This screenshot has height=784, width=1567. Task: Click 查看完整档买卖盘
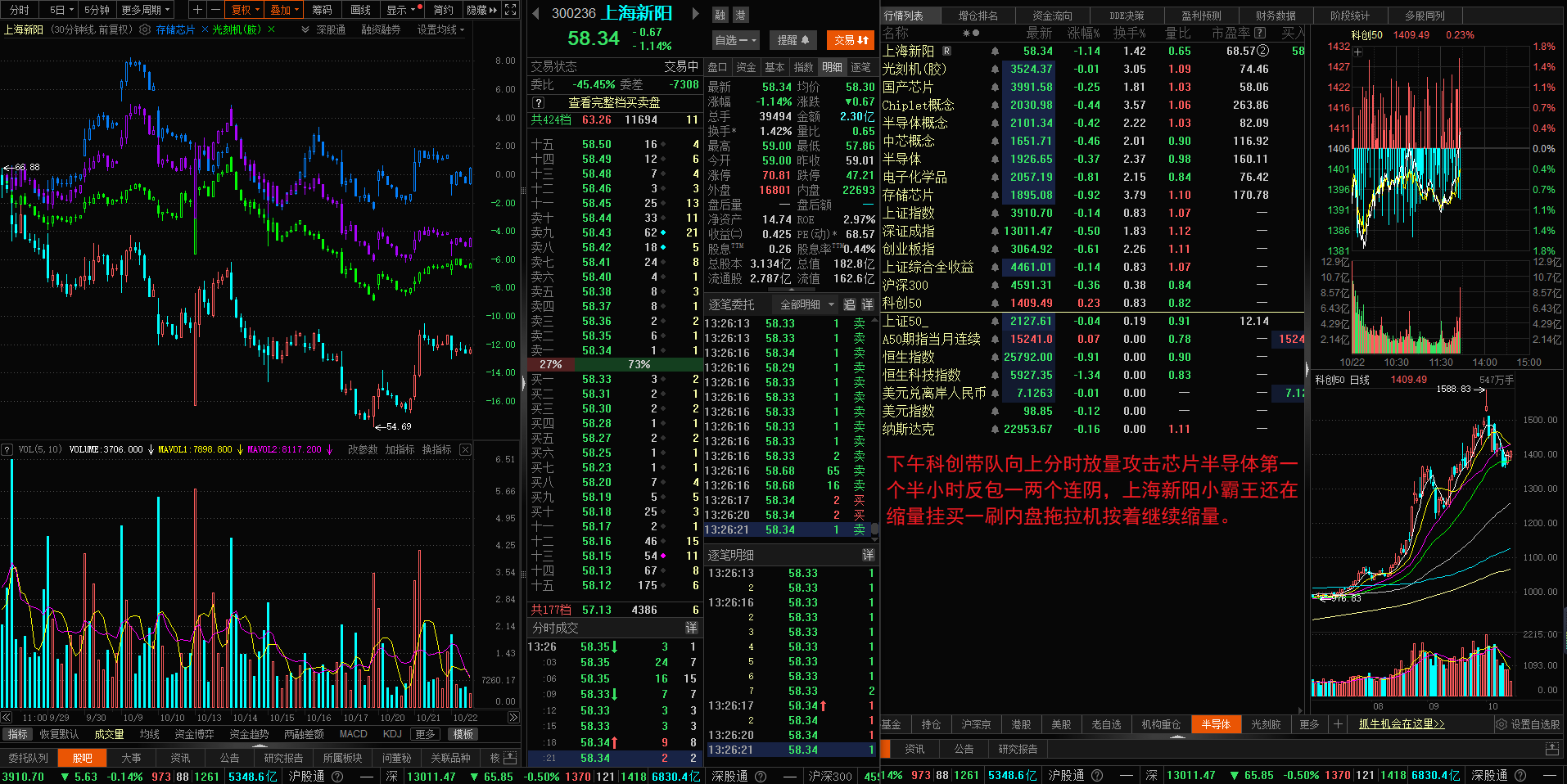coord(614,103)
